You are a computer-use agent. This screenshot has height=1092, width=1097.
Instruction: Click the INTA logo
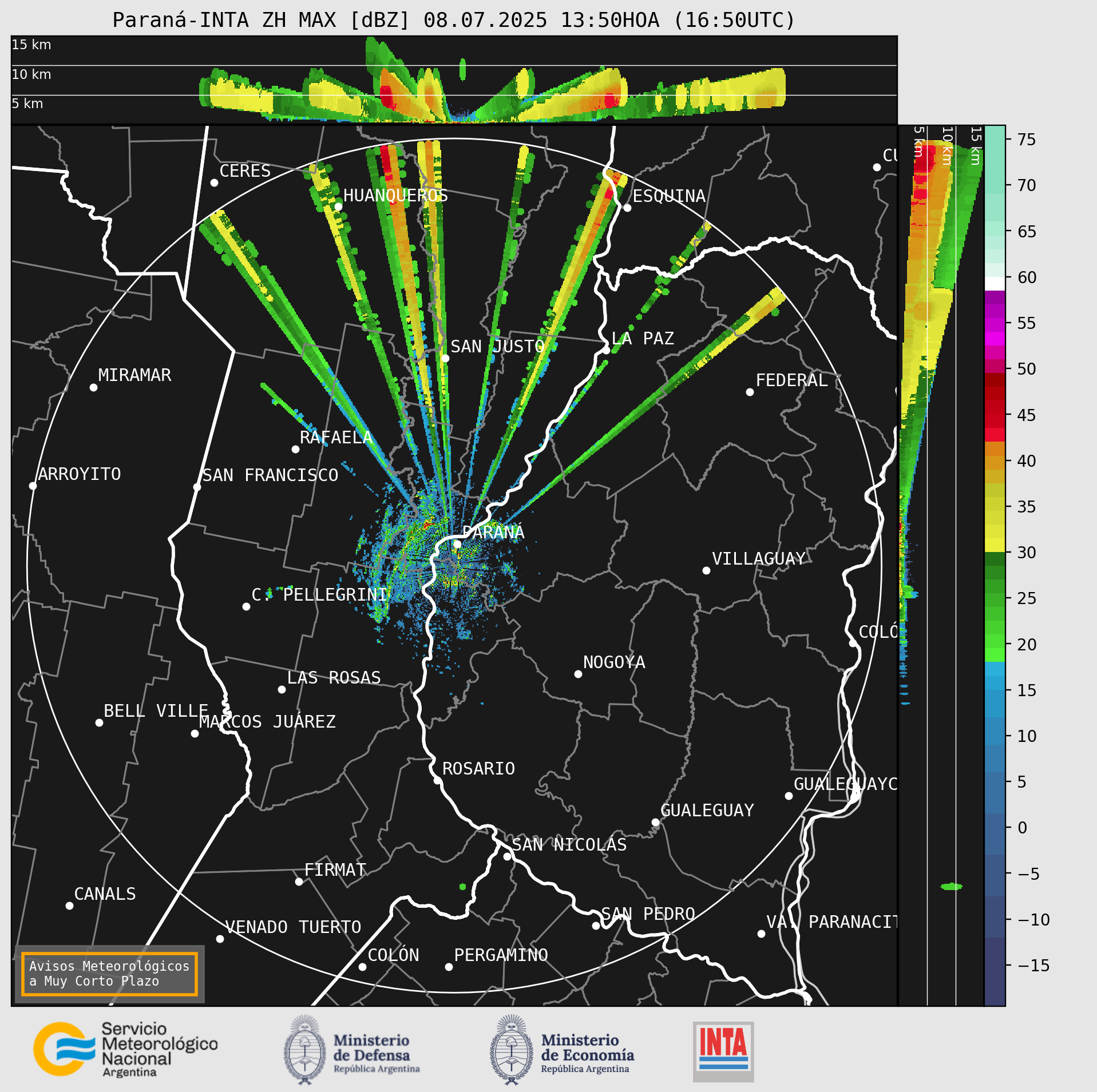click(723, 1051)
